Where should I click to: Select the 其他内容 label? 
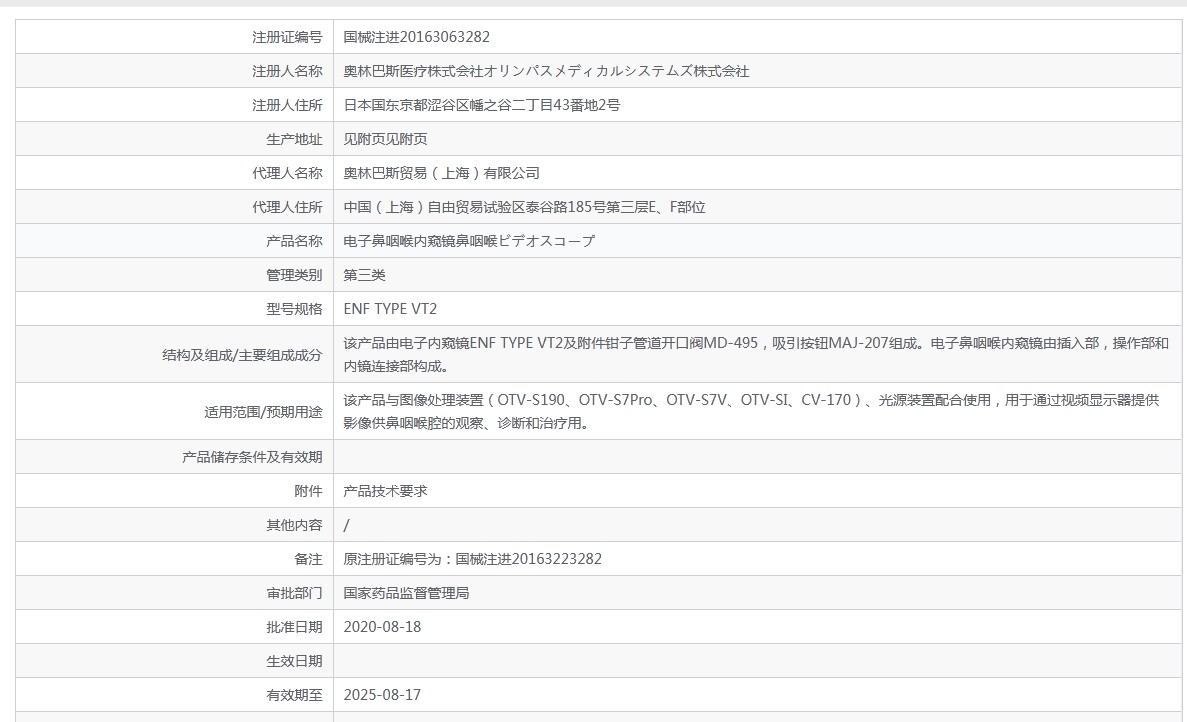(294, 525)
